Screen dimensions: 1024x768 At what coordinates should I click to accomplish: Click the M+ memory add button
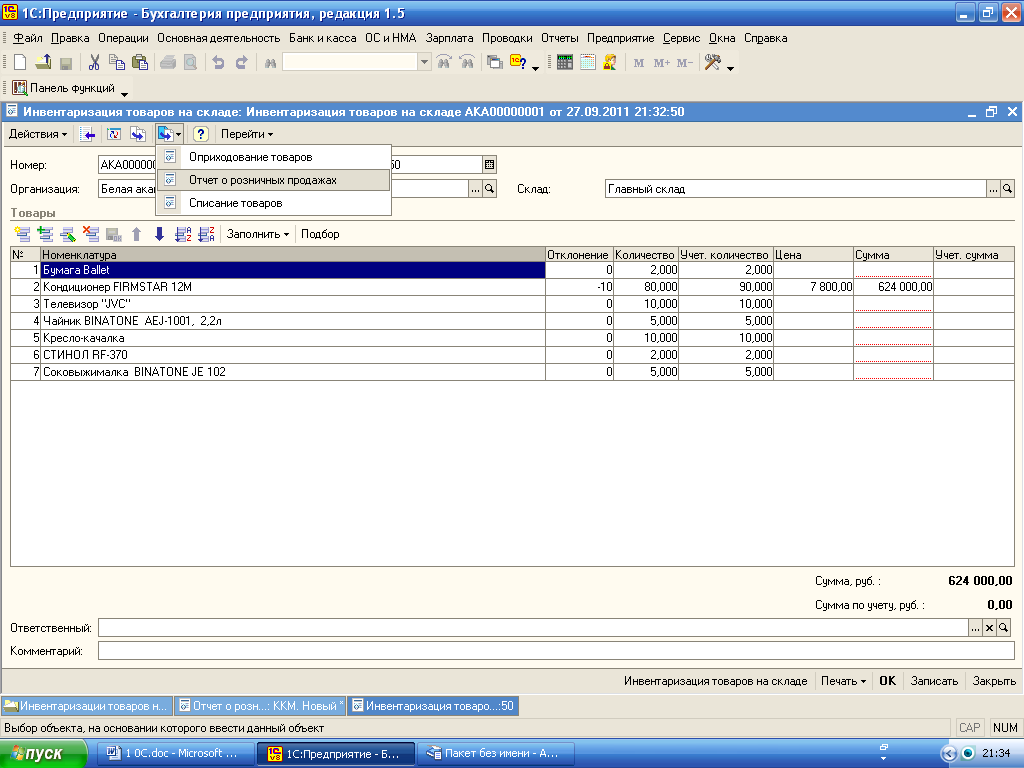[x=662, y=63]
